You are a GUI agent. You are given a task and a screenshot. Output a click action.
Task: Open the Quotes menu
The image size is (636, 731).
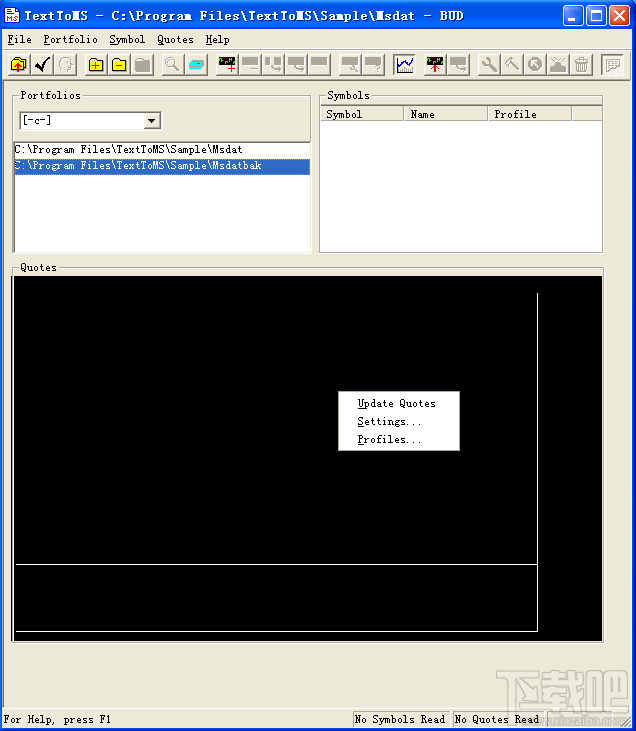tap(175, 40)
